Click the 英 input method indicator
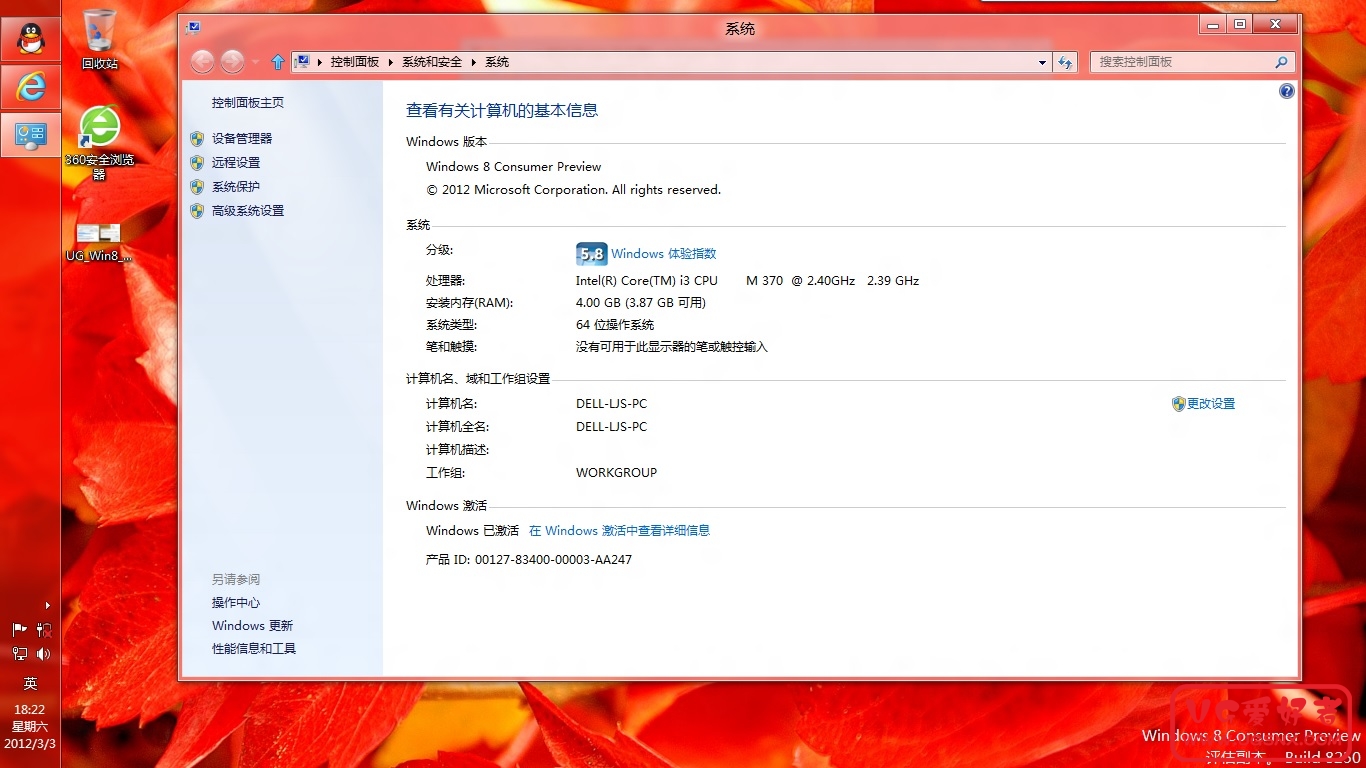Viewport: 1366px width, 768px height. tap(30, 684)
